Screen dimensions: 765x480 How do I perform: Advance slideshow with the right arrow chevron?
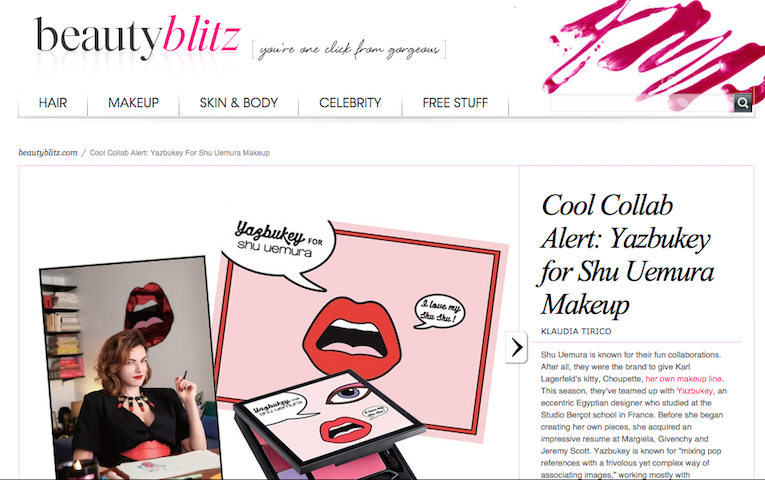pos(517,347)
